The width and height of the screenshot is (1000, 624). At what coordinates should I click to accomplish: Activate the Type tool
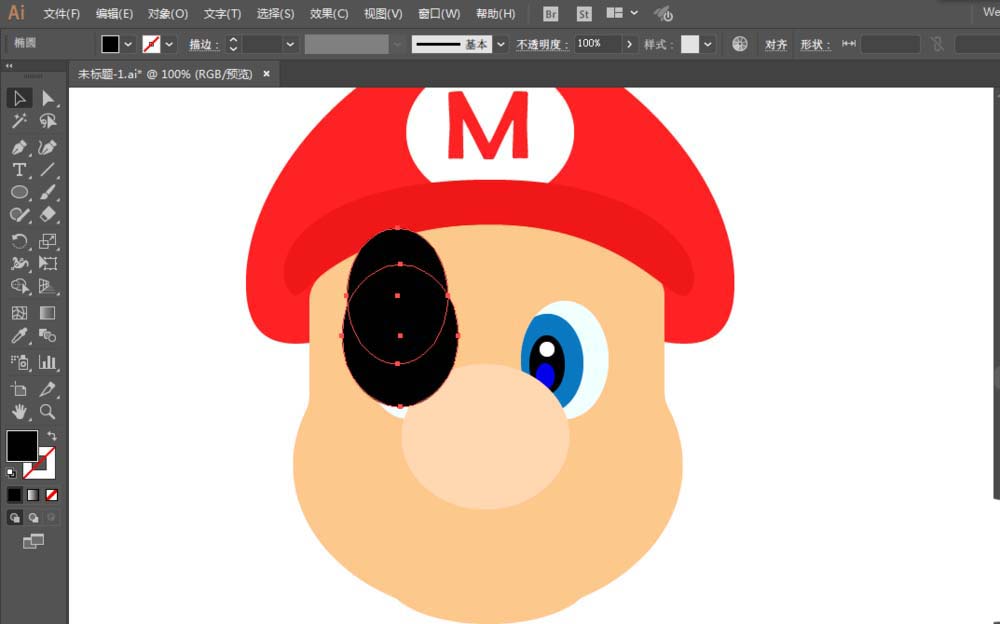tap(19, 170)
